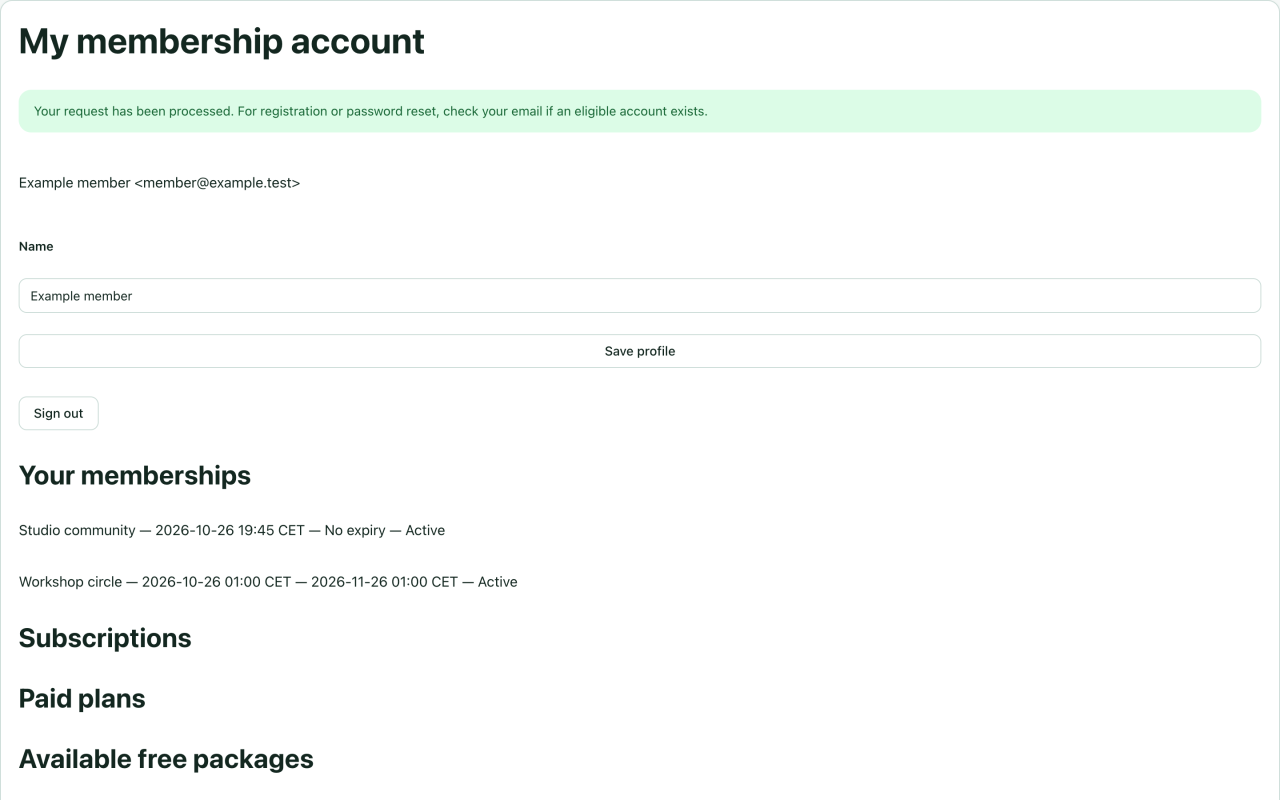Viewport: 1280px width, 800px height.
Task: Click the Available free packages heading
Action: pyautogui.click(x=166, y=759)
